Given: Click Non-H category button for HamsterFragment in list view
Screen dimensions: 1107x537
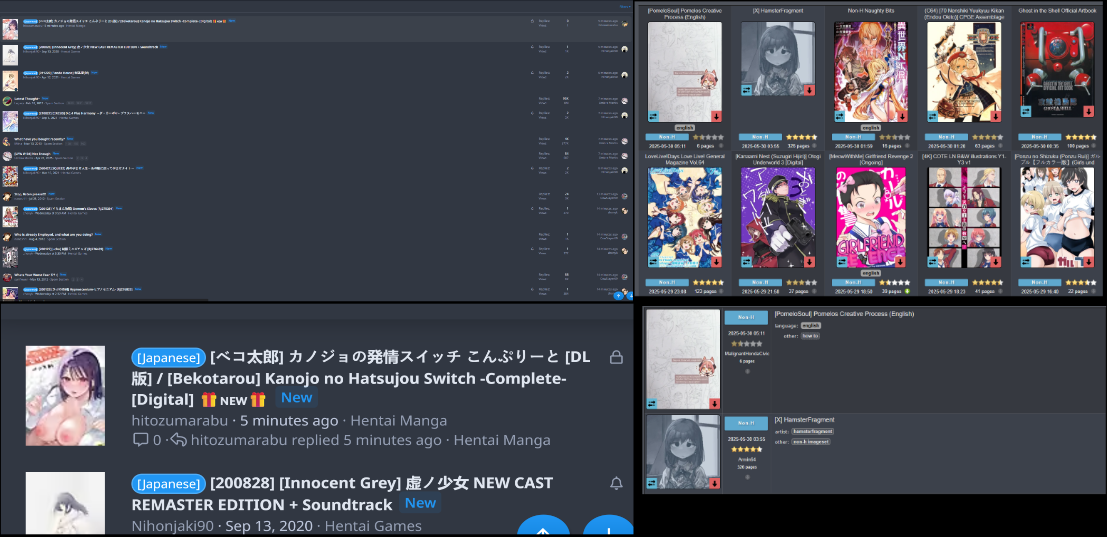Looking at the screenshot, I should tap(746, 423).
